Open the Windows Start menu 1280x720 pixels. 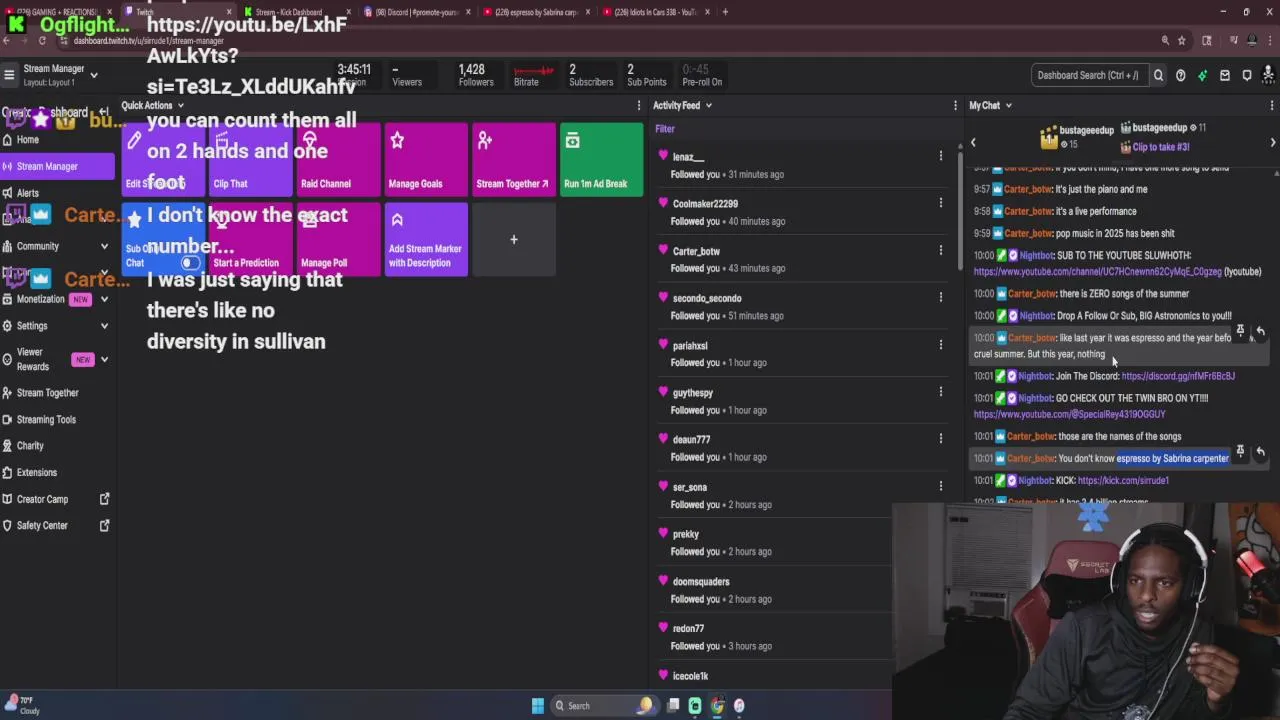click(x=538, y=706)
